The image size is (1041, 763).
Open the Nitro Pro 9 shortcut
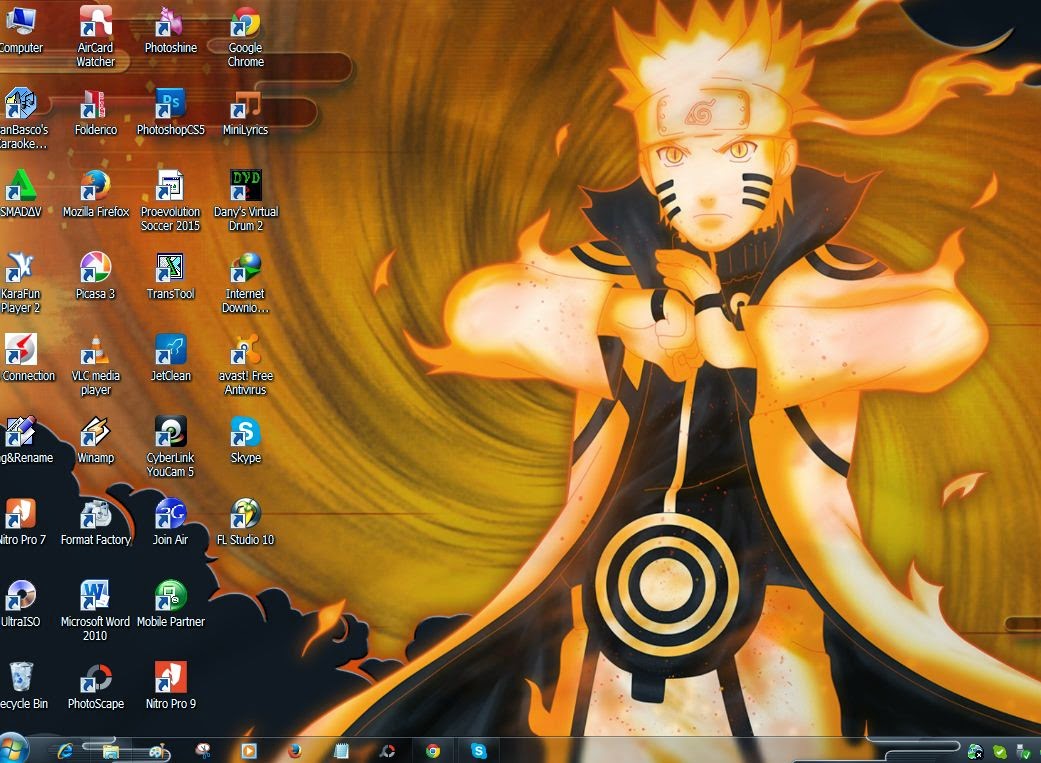tap(171, 685)
